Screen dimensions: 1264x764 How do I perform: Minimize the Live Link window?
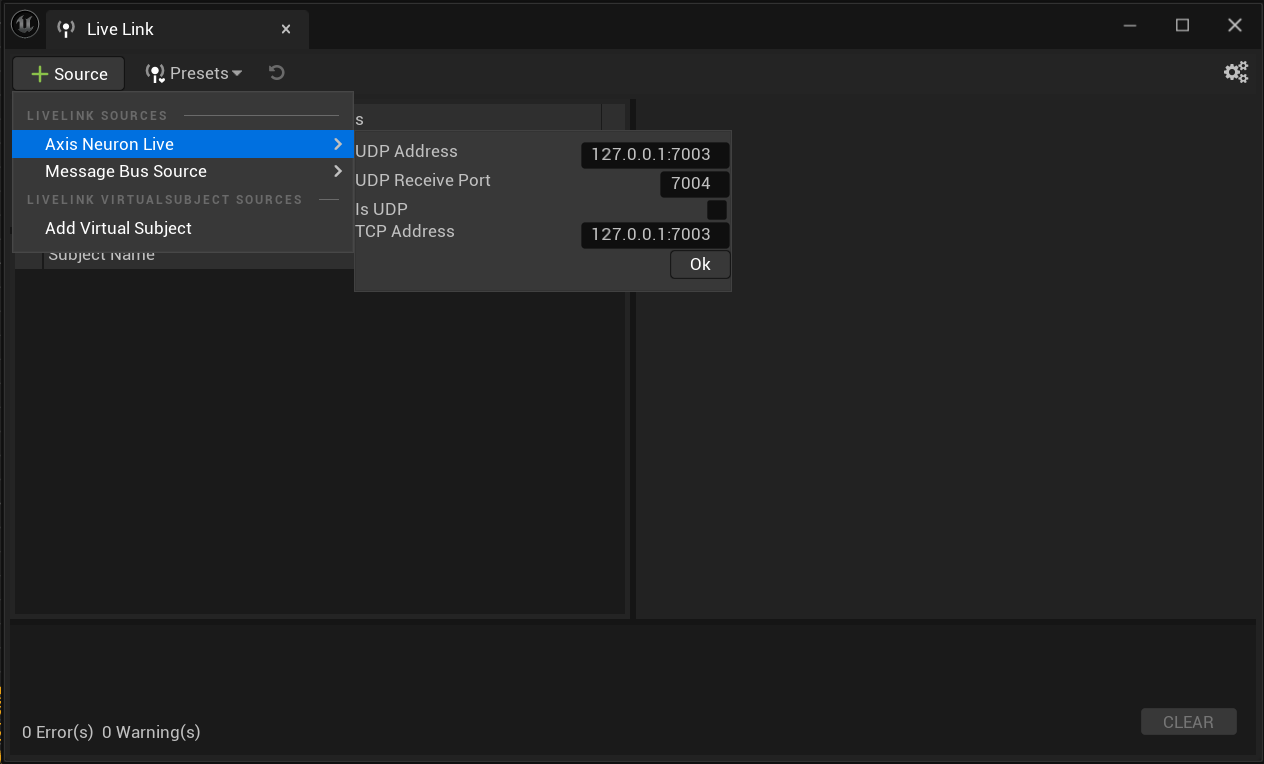(x=1130, y=25)
